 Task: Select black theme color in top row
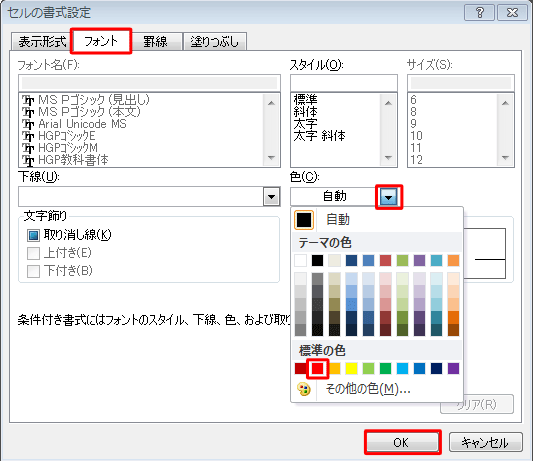tap(317, 261)
